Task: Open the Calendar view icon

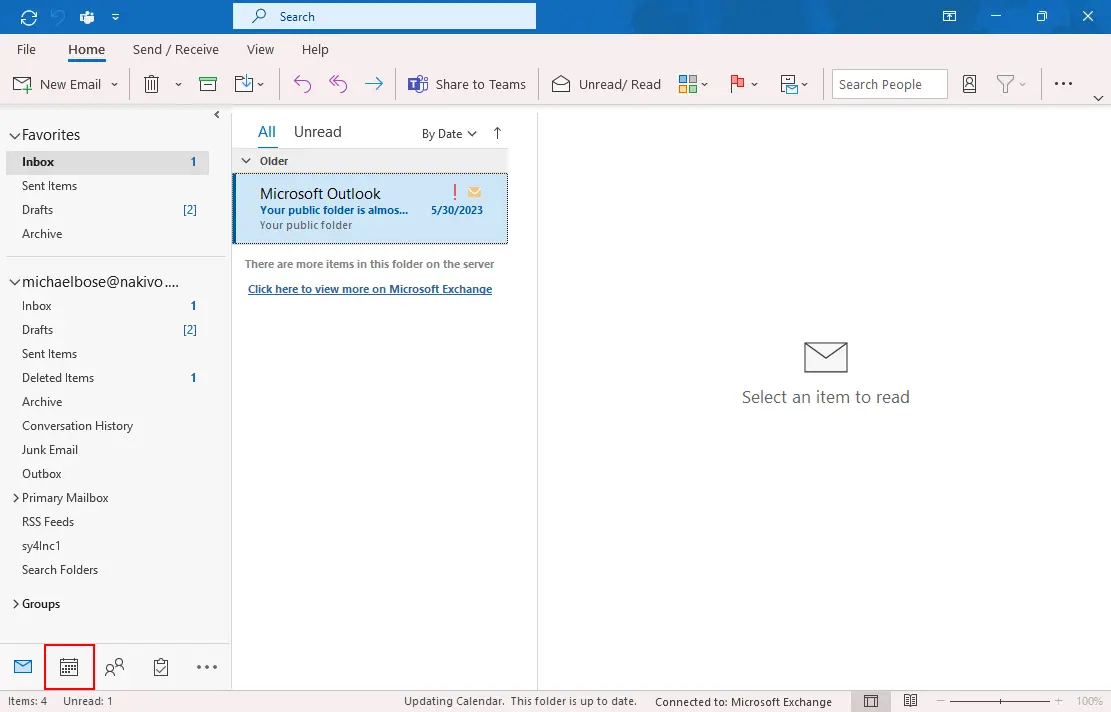Action: 69,667
